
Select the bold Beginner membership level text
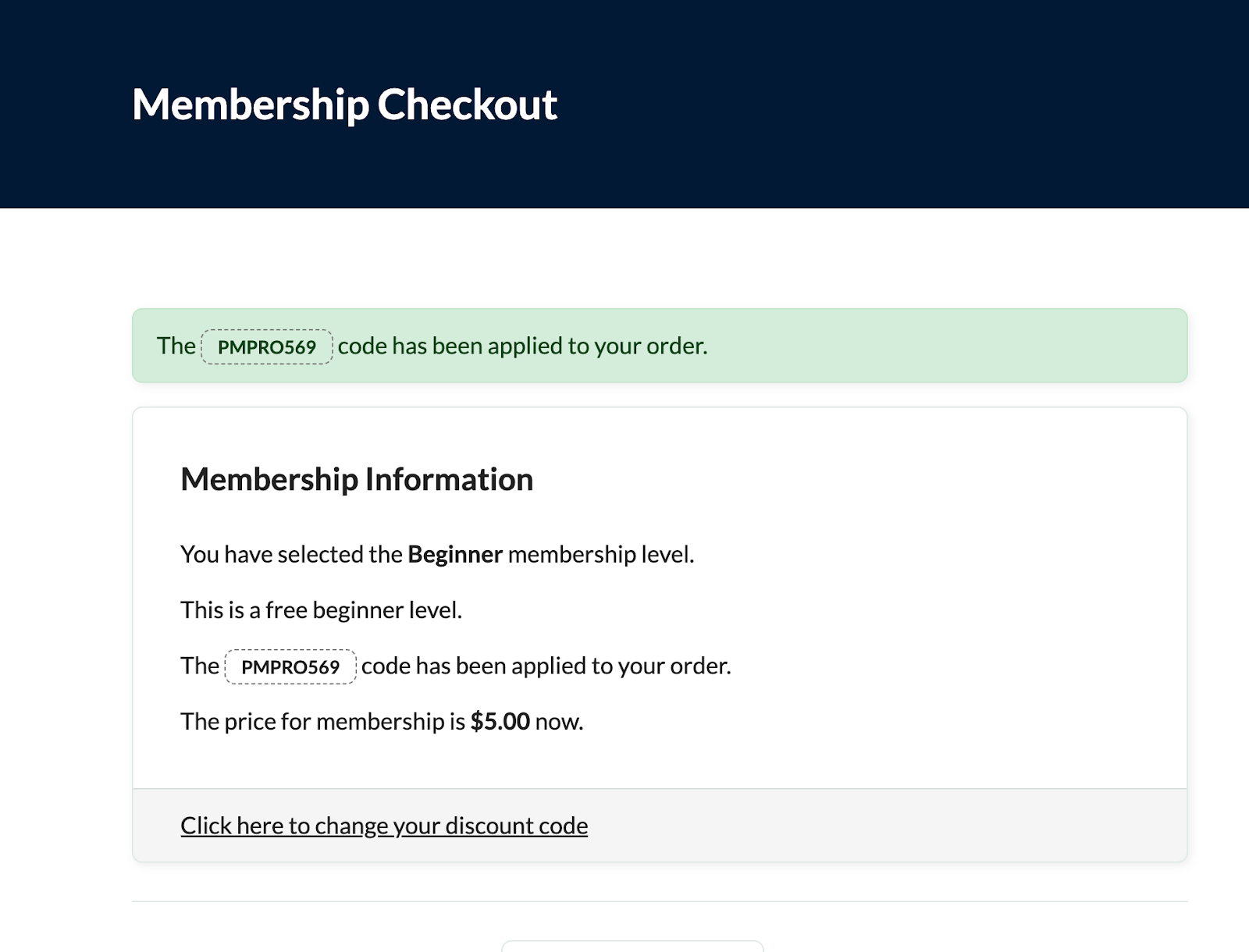pyautogui.click(x=455, y=554)
